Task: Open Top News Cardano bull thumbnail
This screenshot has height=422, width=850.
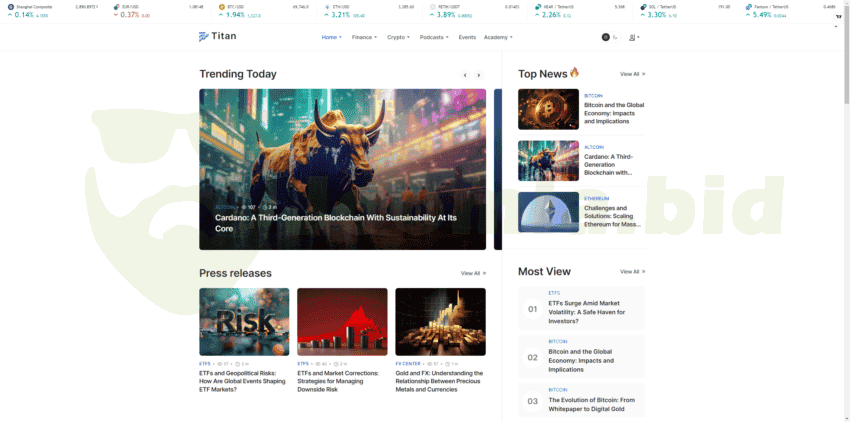Action: tap(548, 161)
